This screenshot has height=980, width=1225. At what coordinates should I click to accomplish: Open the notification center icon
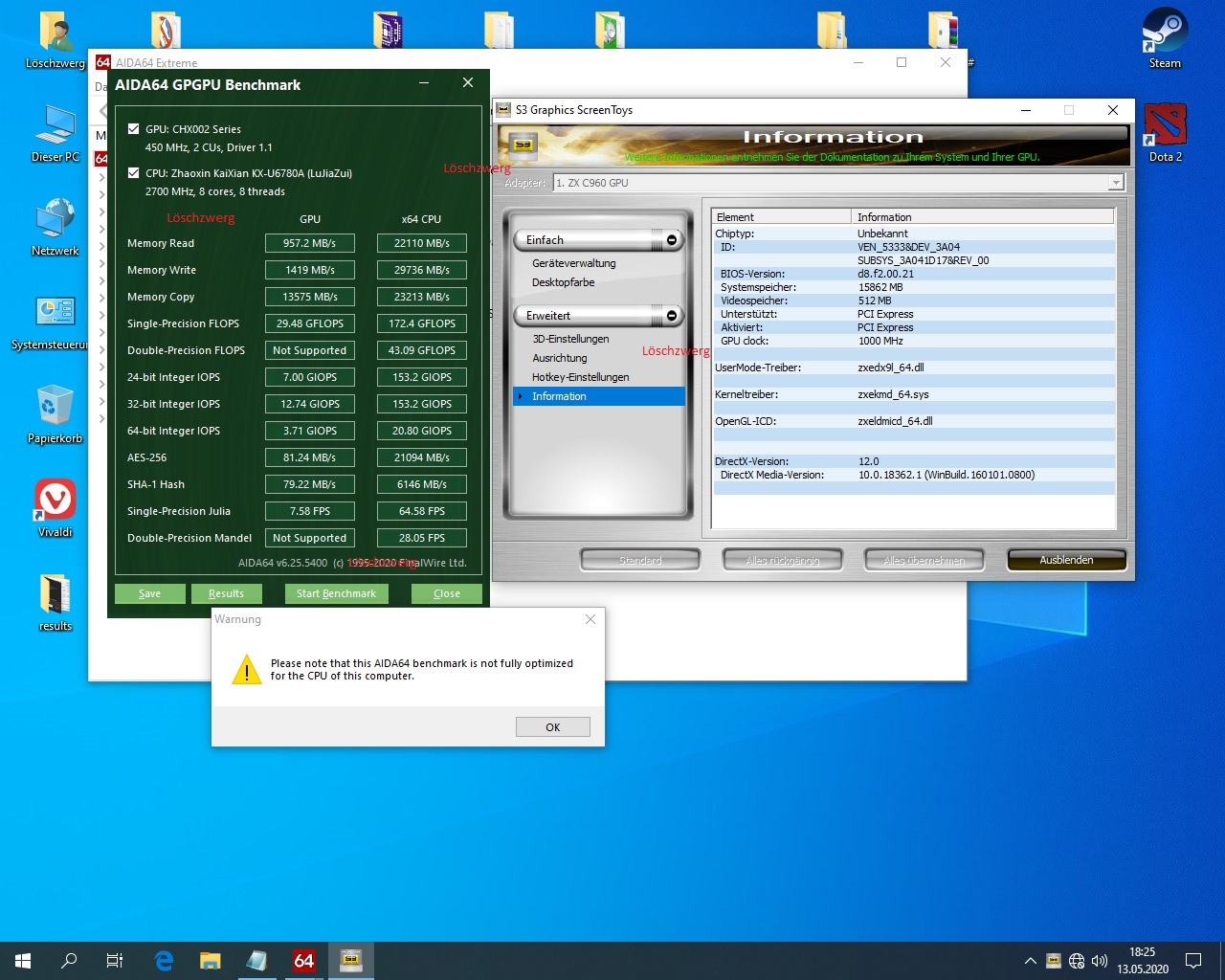pos(1193,961)
